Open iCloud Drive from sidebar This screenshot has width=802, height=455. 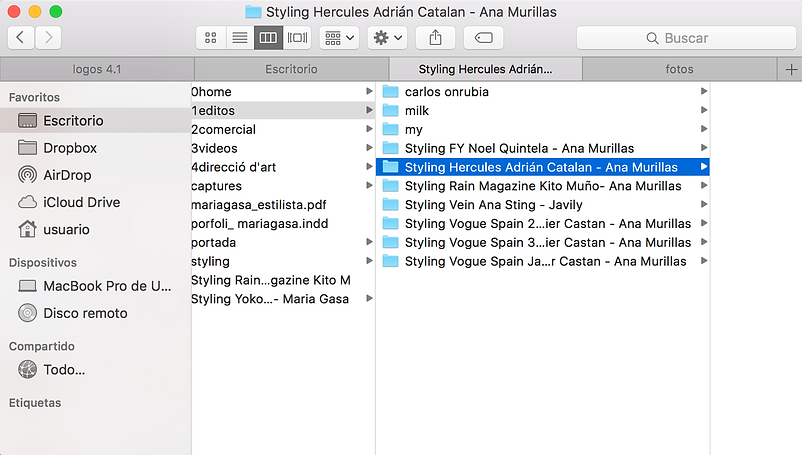click(x=81, y=202)
